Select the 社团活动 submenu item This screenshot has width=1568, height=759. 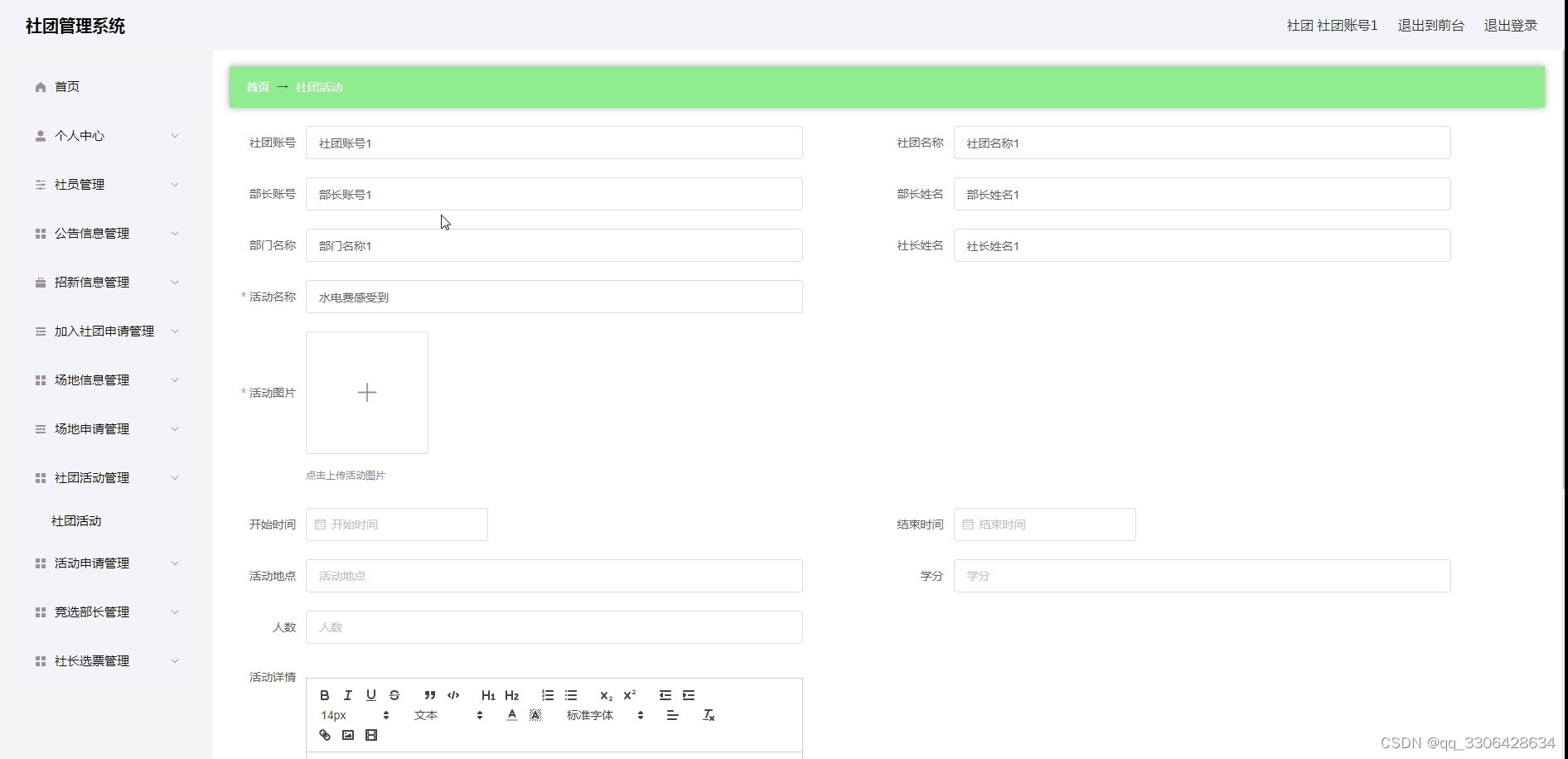(76, 521)
